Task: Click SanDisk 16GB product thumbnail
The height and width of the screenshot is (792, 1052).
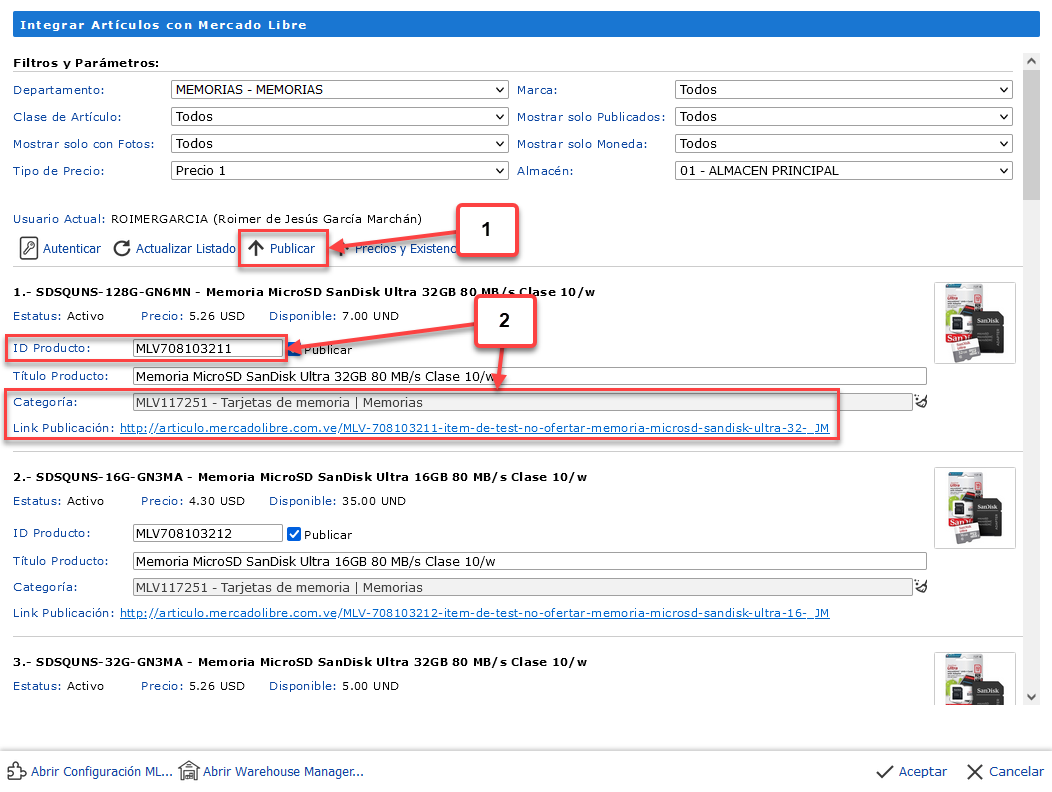Action: click(x=974, y=508)
